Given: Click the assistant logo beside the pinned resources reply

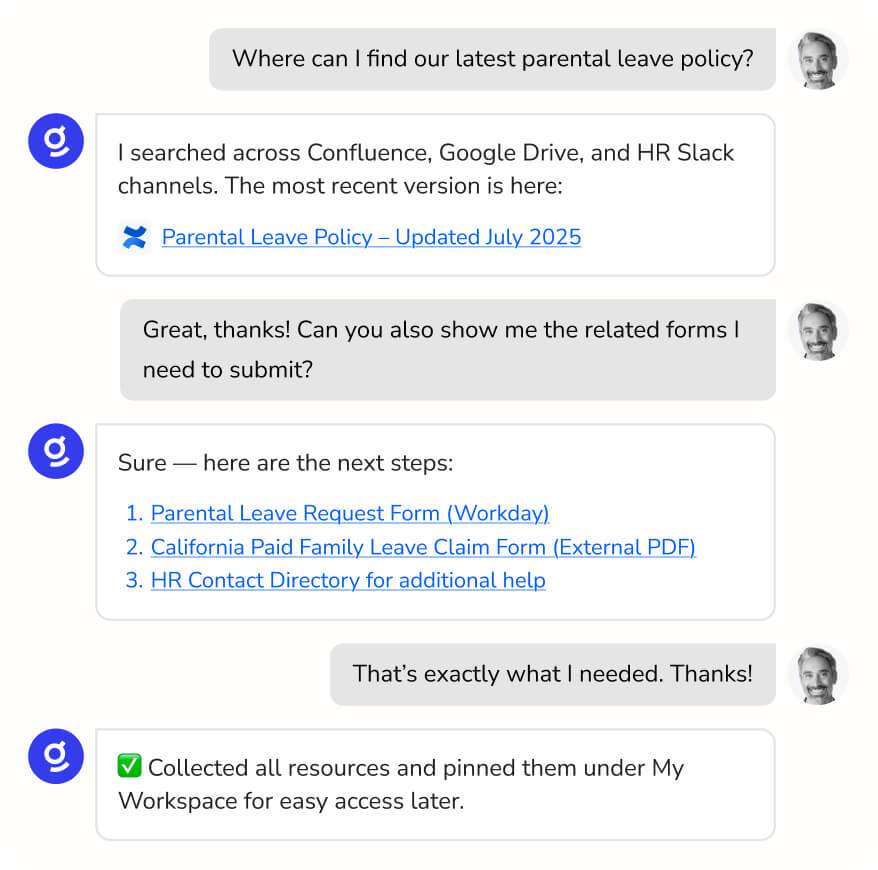Looking at the screenshot, I should (x=55, y=756).
